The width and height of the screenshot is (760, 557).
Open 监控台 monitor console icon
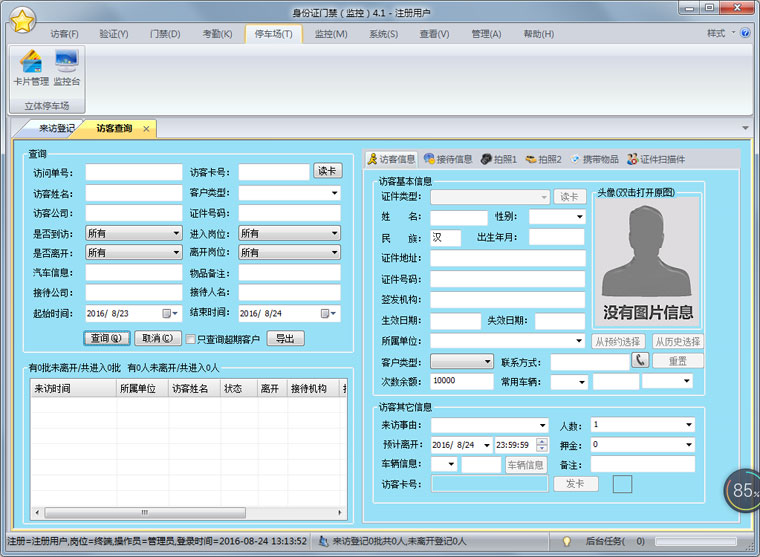[x=66, y=68]
